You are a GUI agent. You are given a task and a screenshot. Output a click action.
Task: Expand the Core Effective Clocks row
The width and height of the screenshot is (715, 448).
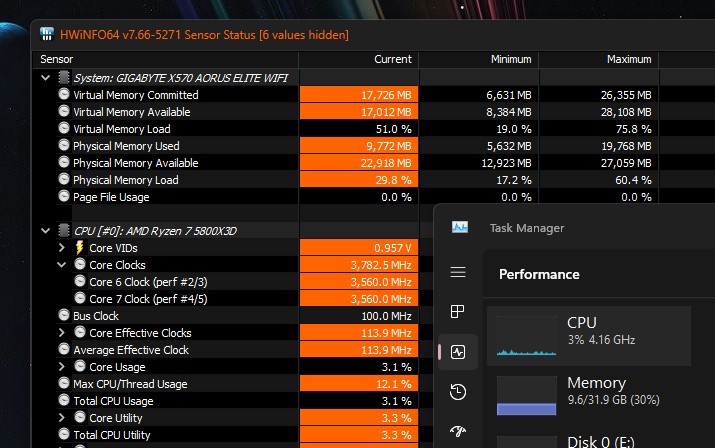(62, 333)
